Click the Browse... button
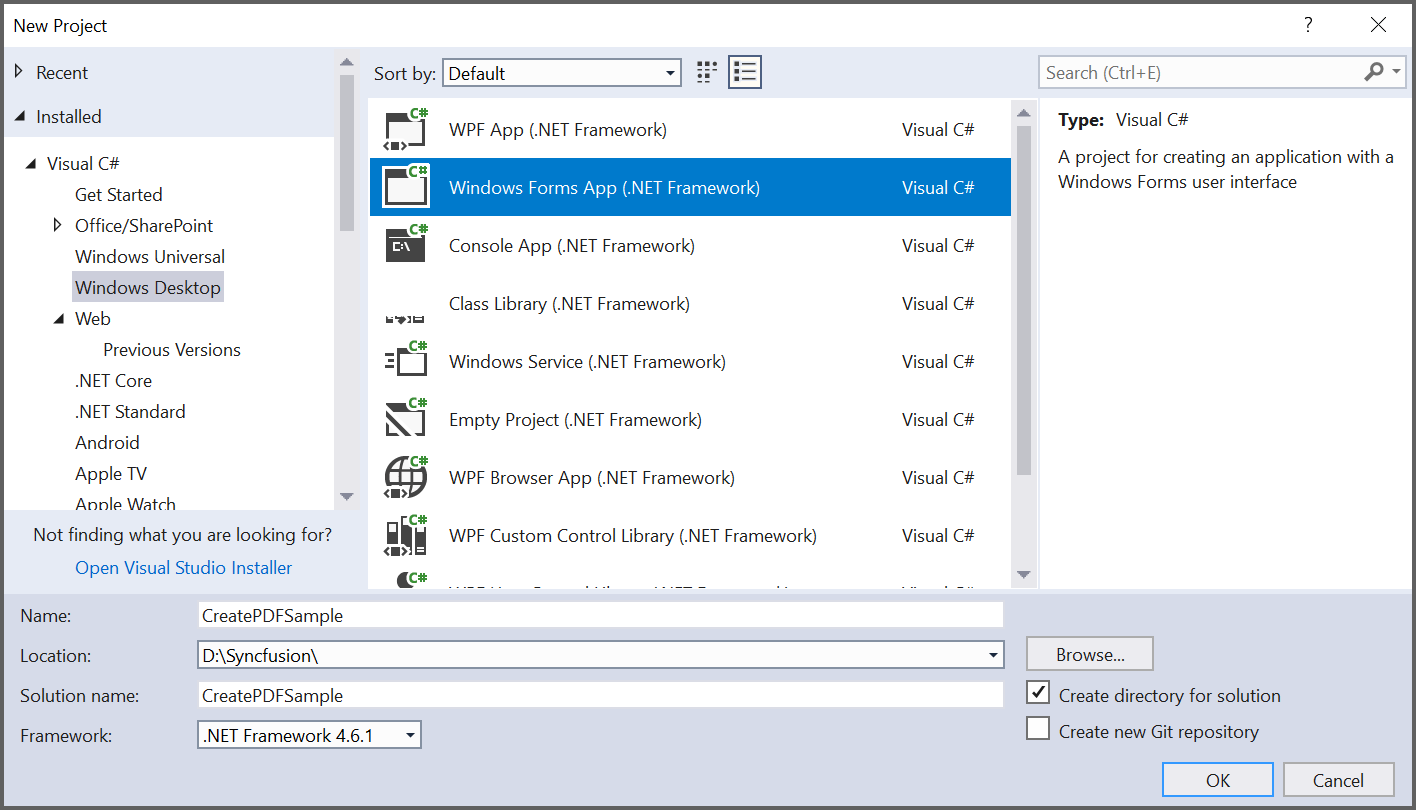The height and width of the screenshot is (810, 1416). (1090, 654)
